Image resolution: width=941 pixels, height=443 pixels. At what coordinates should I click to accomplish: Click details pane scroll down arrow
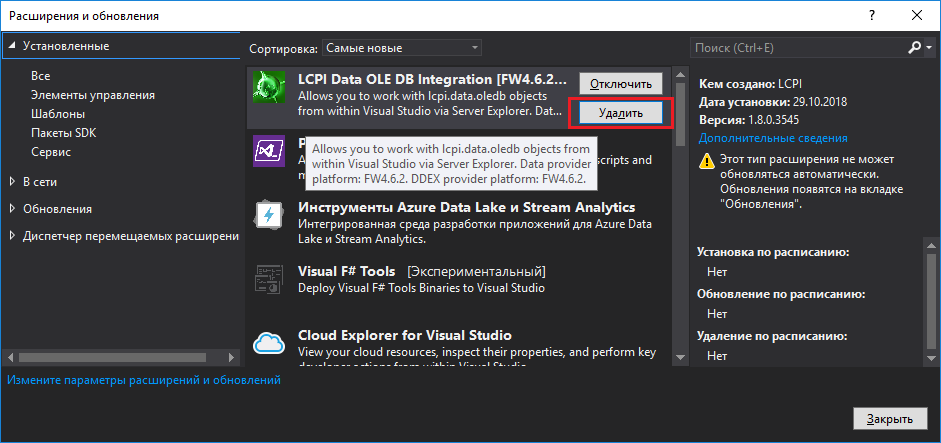(930, 357)
